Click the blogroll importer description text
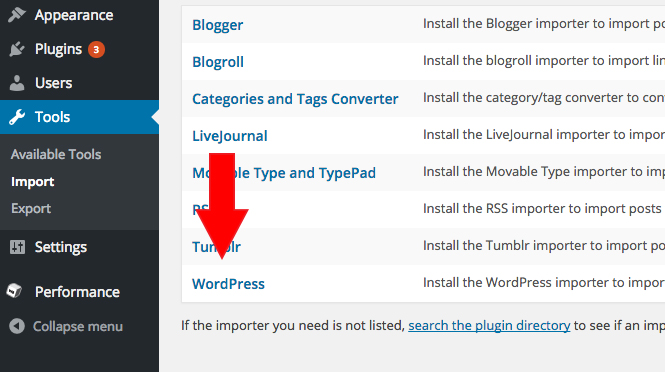 pos(544,61)
